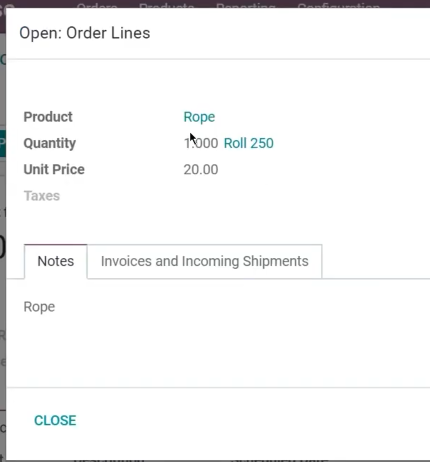
Task: Open the Reporting menu in top bar
Action: click(246, 5)
